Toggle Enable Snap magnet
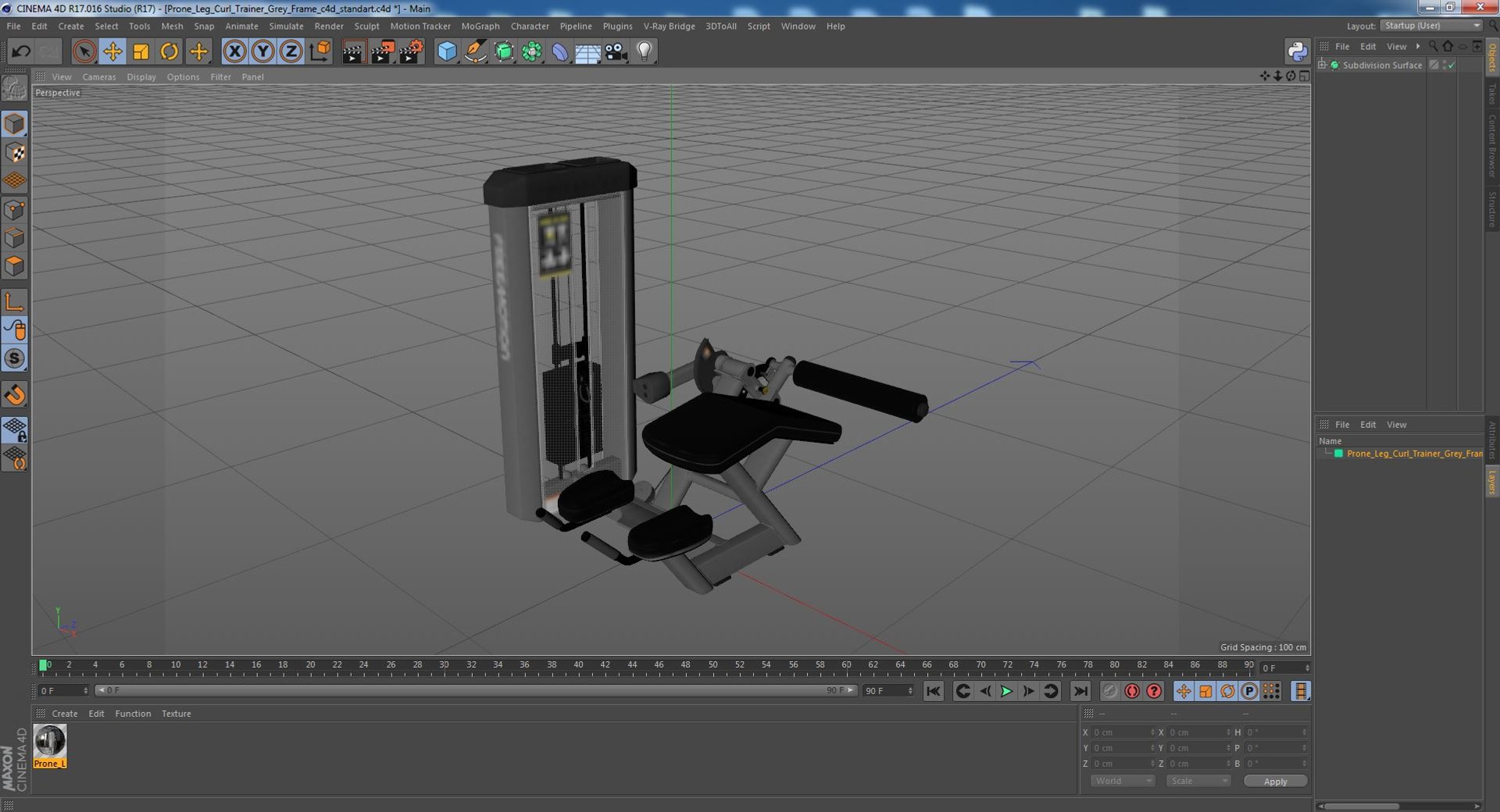Image resolution: width=1500 pixels, height=812 pixels. click(14, 394)
